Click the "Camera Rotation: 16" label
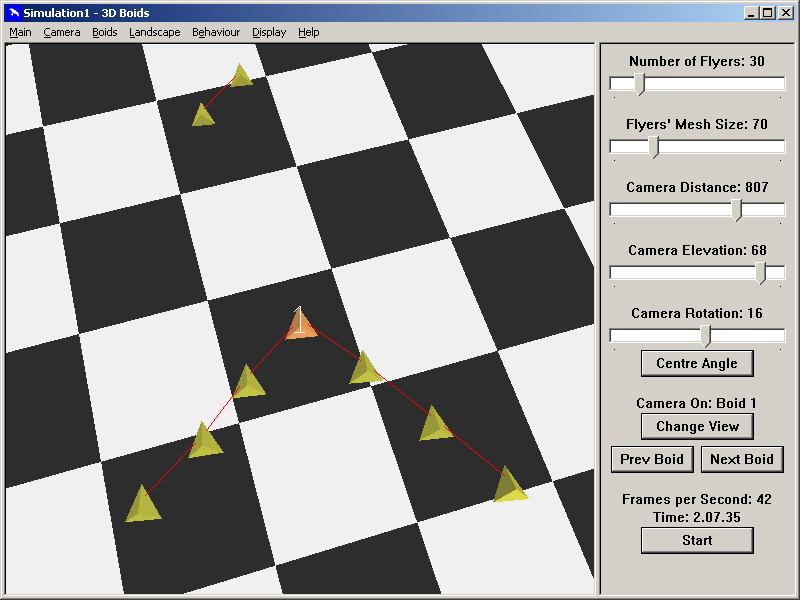Screen dimensions: 800x600 (697, 313)
